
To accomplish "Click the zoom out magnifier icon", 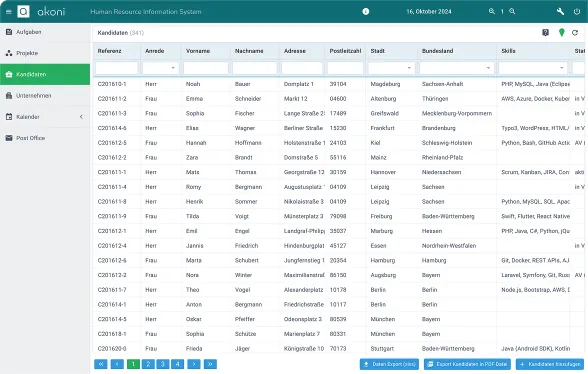I will click(x=492, y=11).
